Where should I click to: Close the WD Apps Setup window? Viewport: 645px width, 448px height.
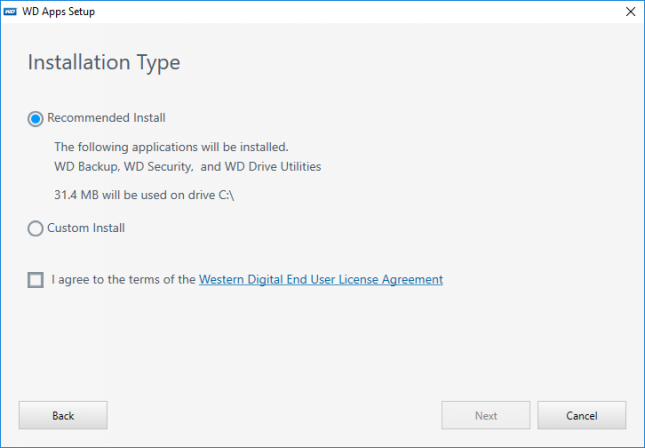(x=630, y=12)
